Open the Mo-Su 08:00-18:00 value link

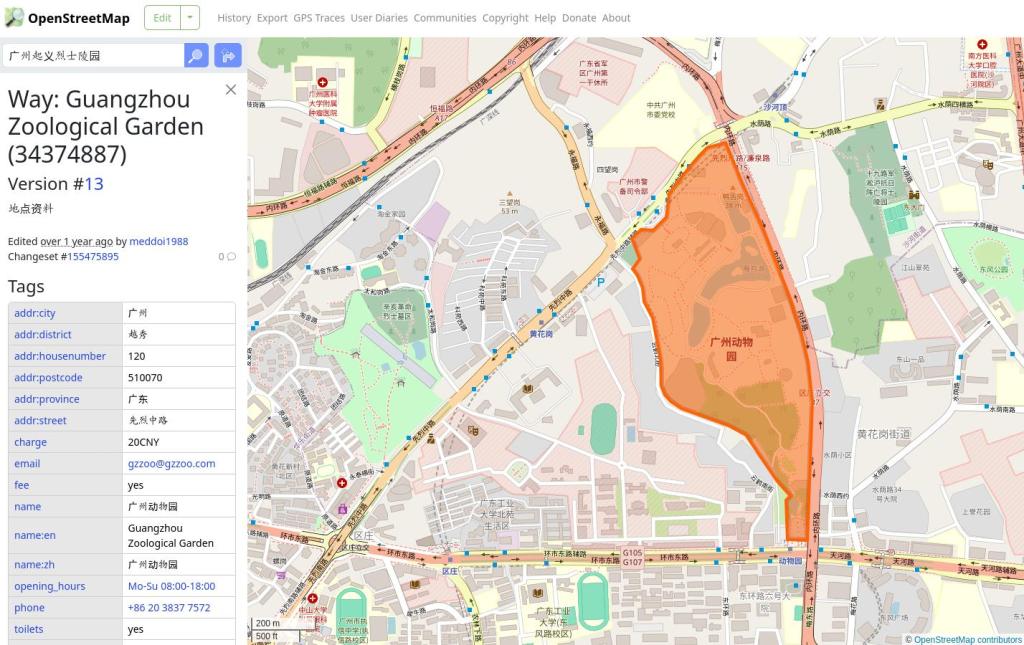tap(171, 586)
